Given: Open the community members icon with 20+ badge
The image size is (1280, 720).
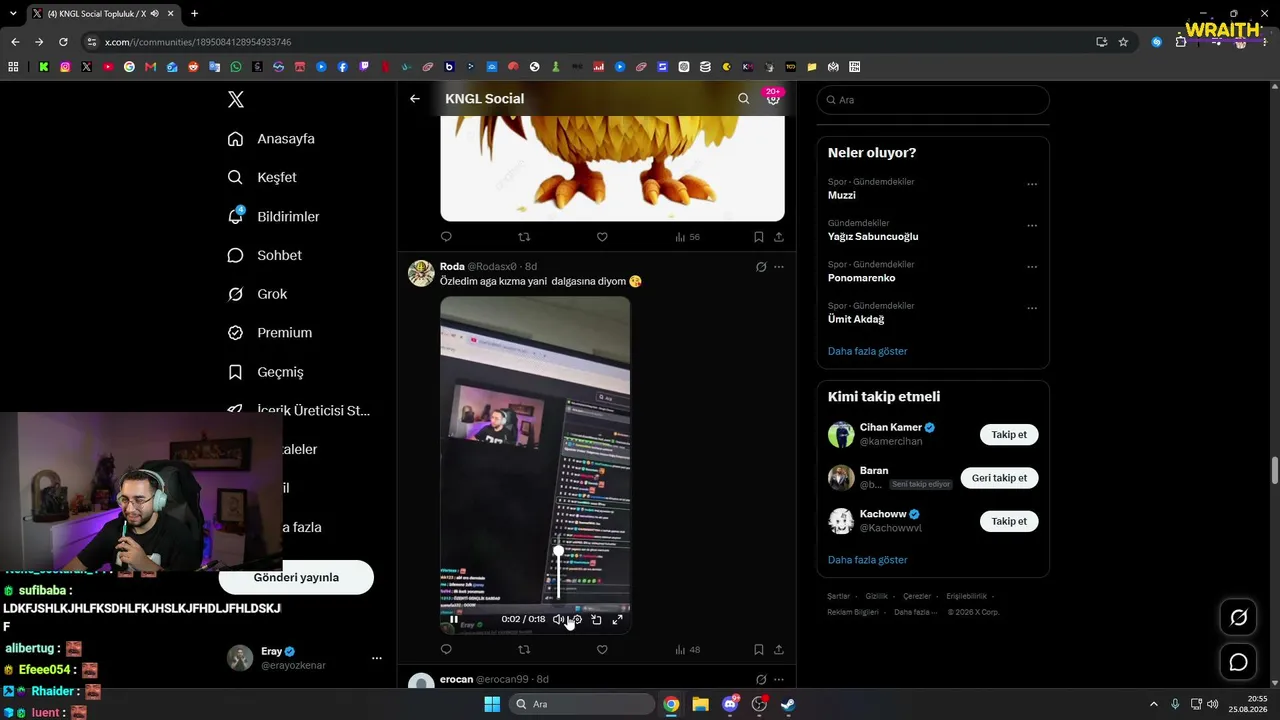Looking at the screenshot, I should 773,98.
